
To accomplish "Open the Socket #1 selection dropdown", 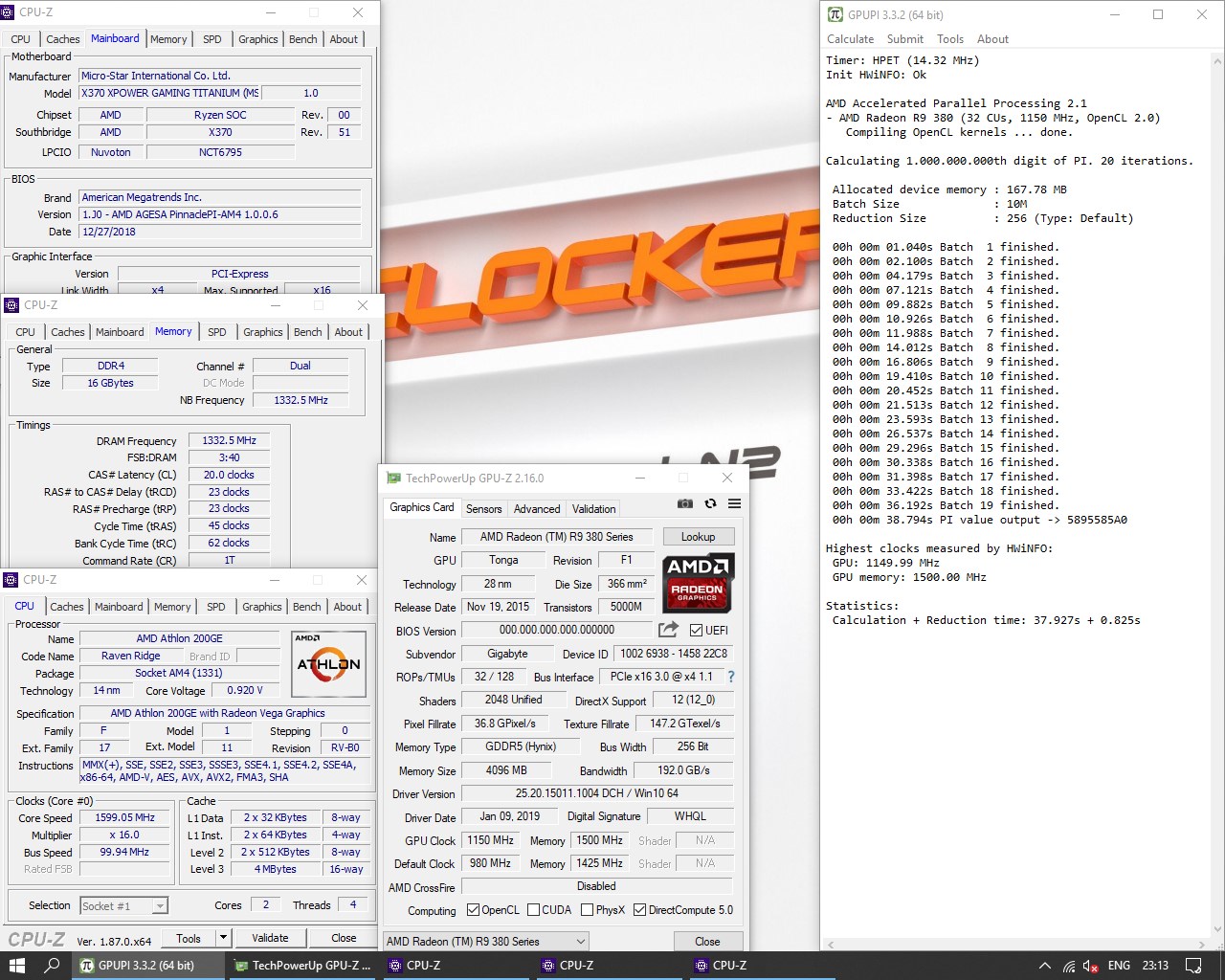I will (160, 905).
